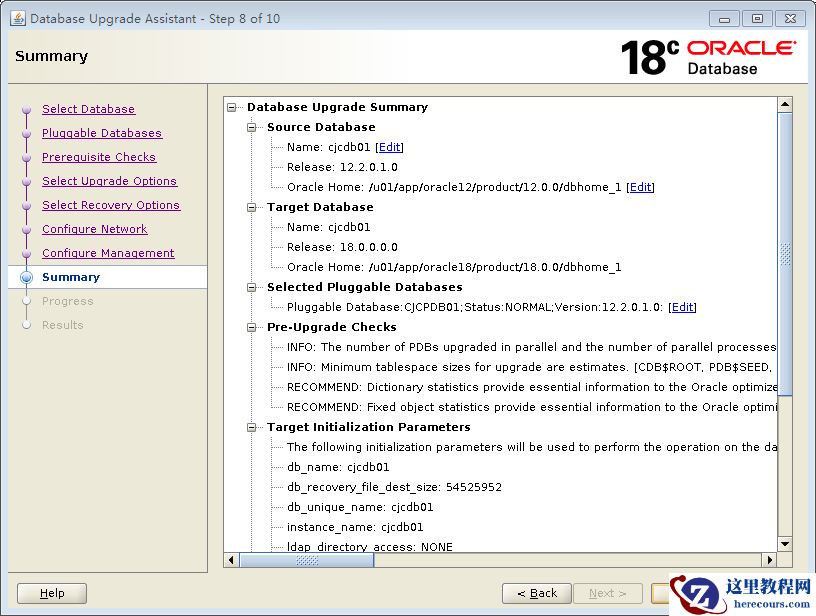This screenshot has height=616, width=816.
Task: Select the target 'Name: cjcdb01' row
Action: click(328, 227)
